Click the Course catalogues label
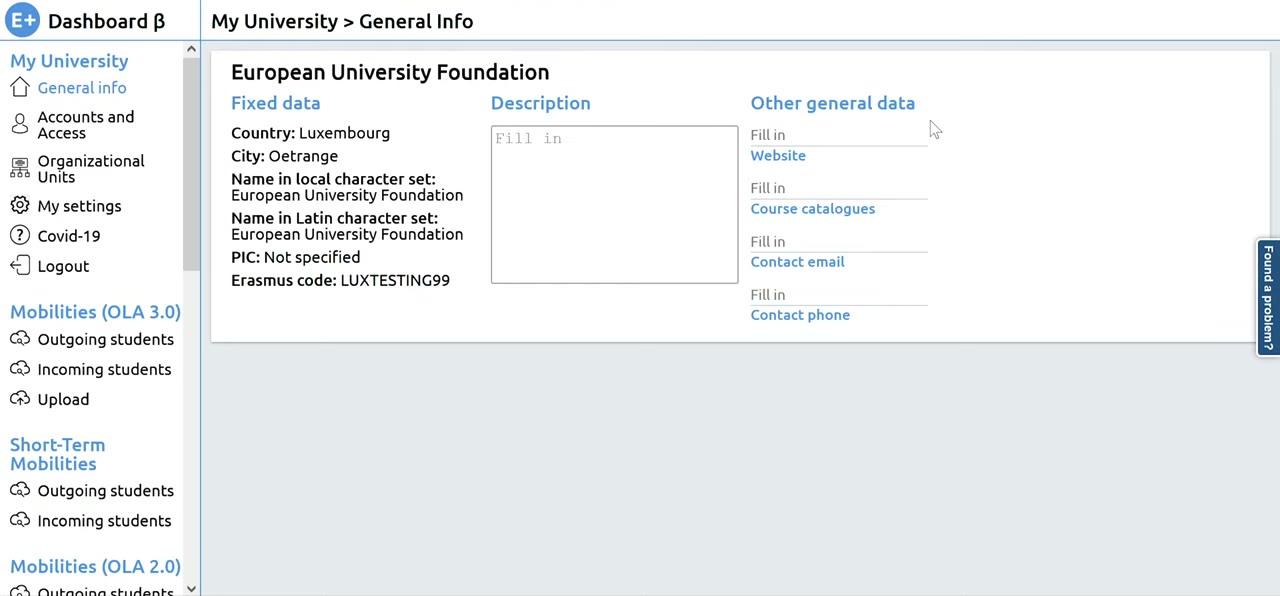 pos(812,209)
